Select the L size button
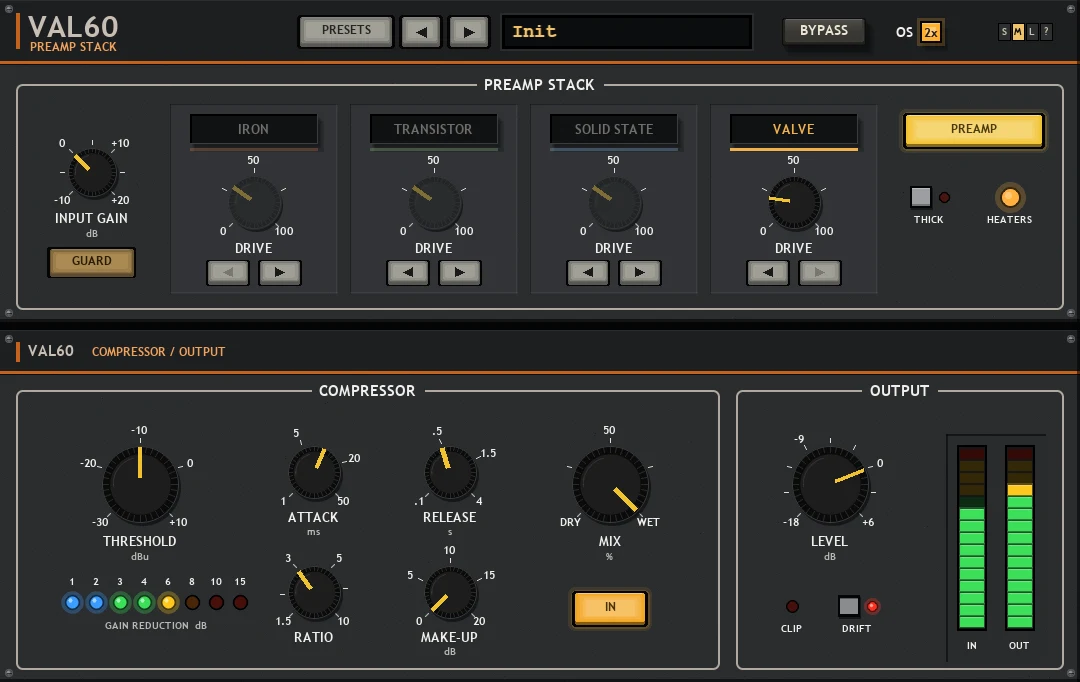 [1032, 32]
